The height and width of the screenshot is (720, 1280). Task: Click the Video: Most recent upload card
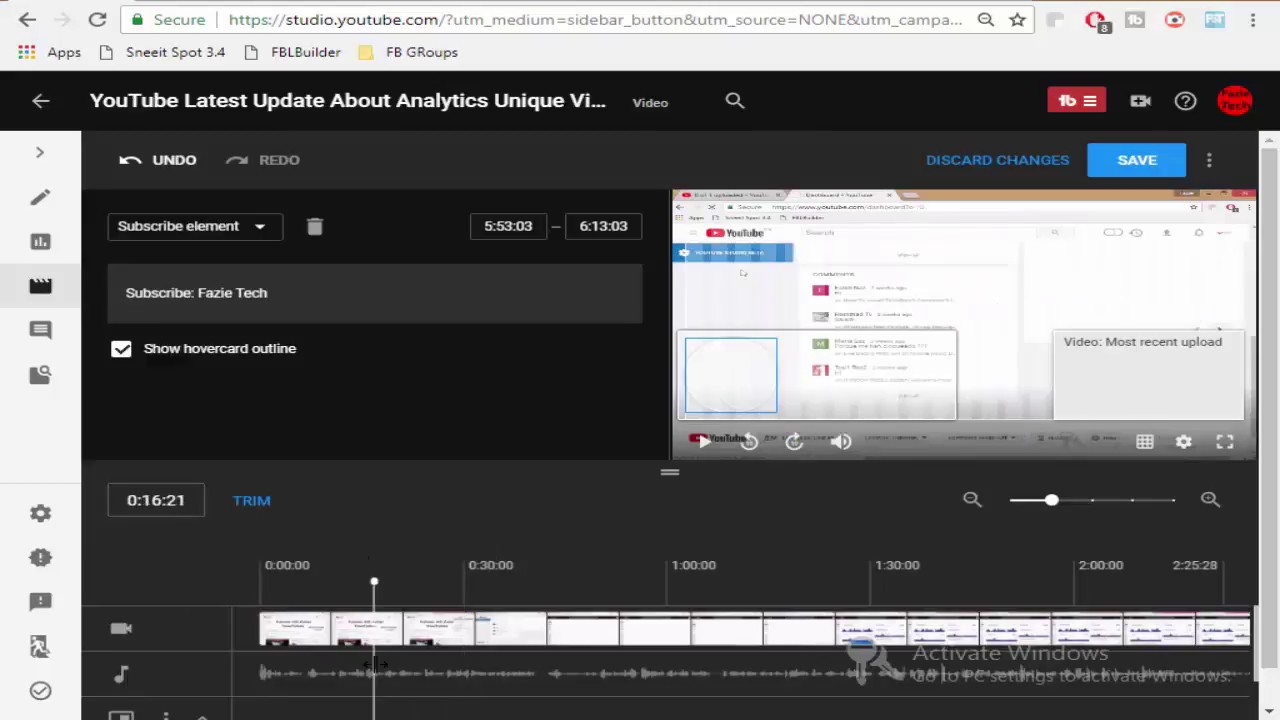point(1148,375)
